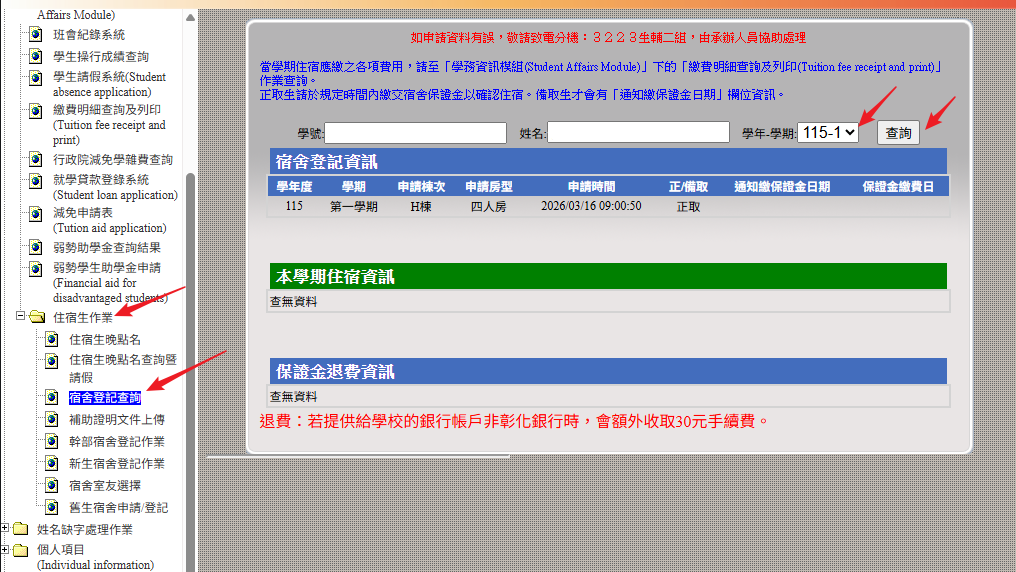Open the 學年-學期 dropdown showing 115-1
The image size is (1016, 572).
[828, 132]
